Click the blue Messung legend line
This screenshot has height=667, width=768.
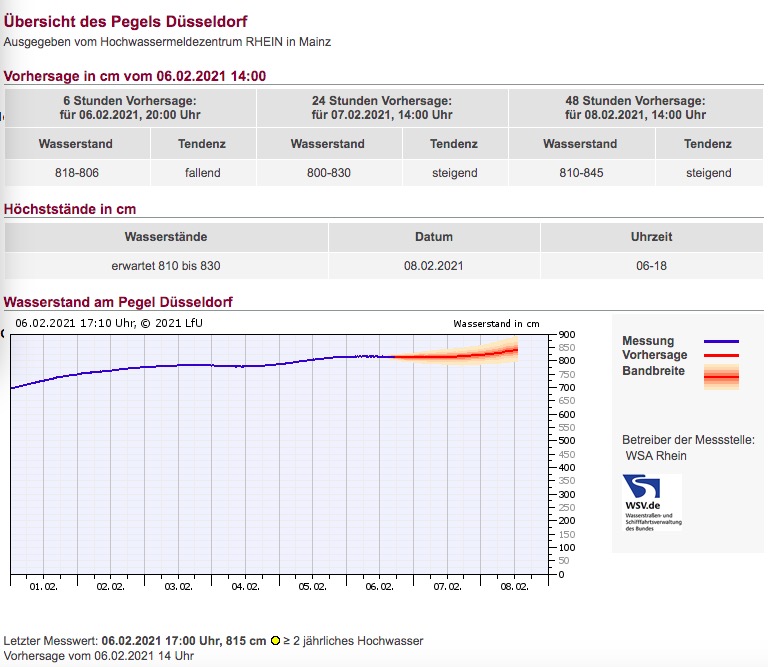point(721,341)
